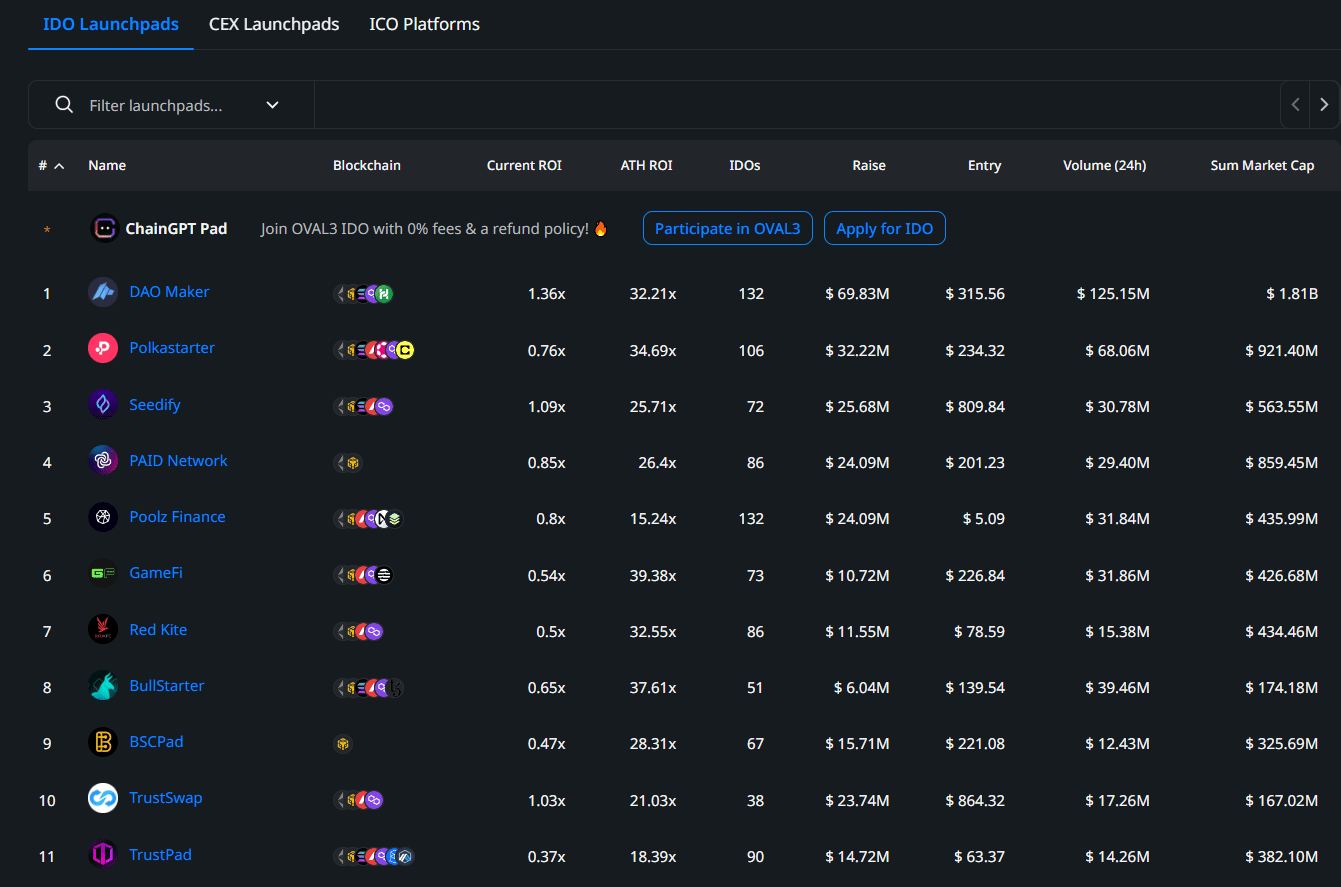Open the BullStarter link
The height and width of the screenshot is (887, 1341).
[167, 685]
